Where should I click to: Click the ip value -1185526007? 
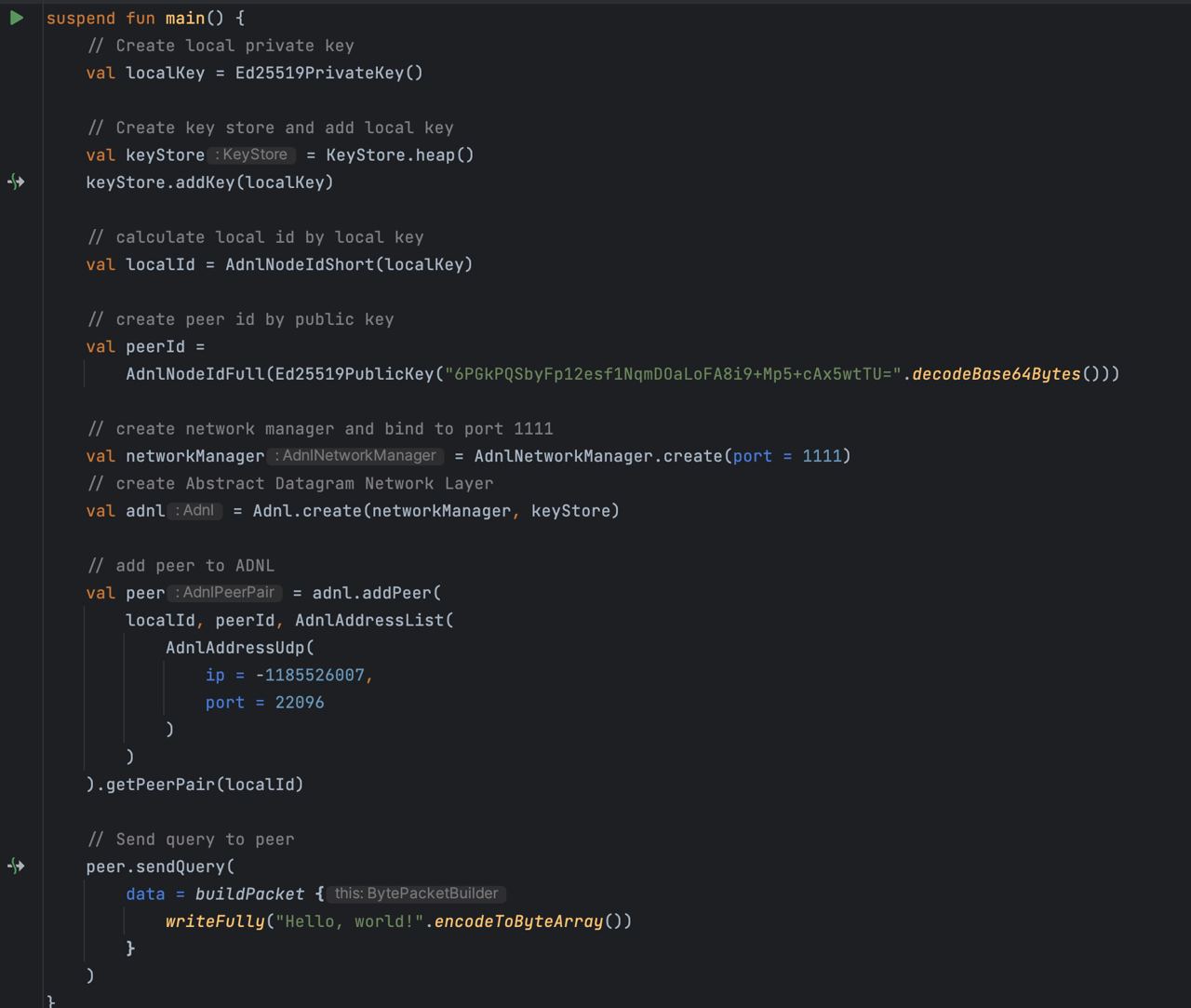pyautogui.click(x=310, y=676)
